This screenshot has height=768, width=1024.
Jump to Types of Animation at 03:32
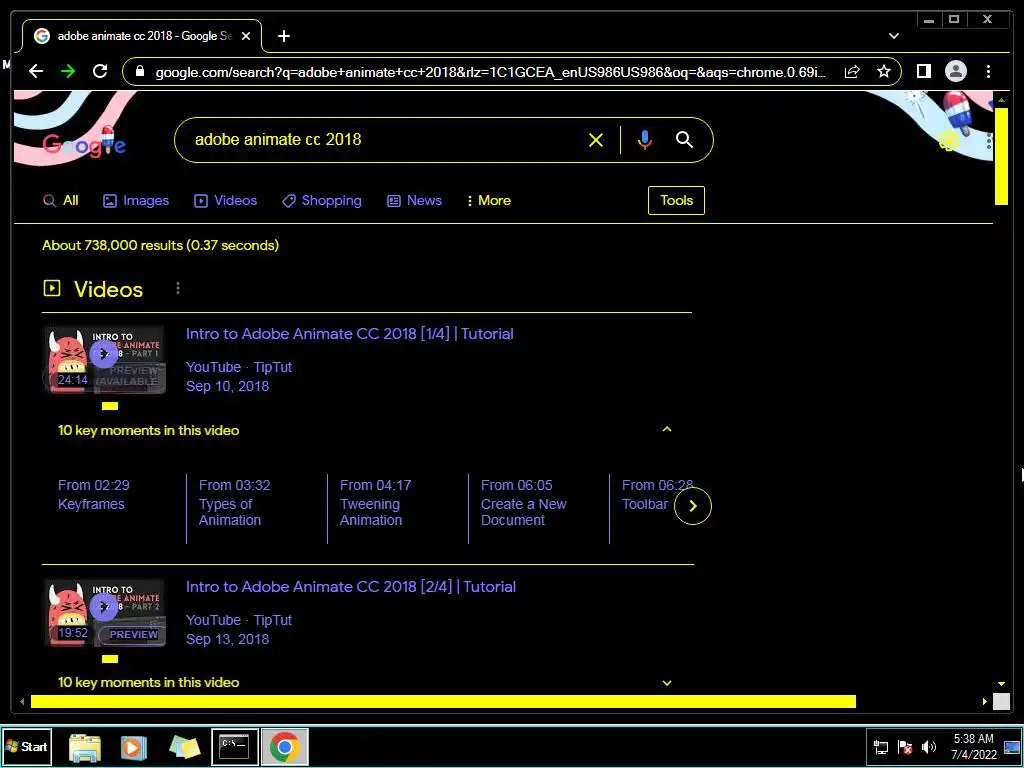(234, 502)
